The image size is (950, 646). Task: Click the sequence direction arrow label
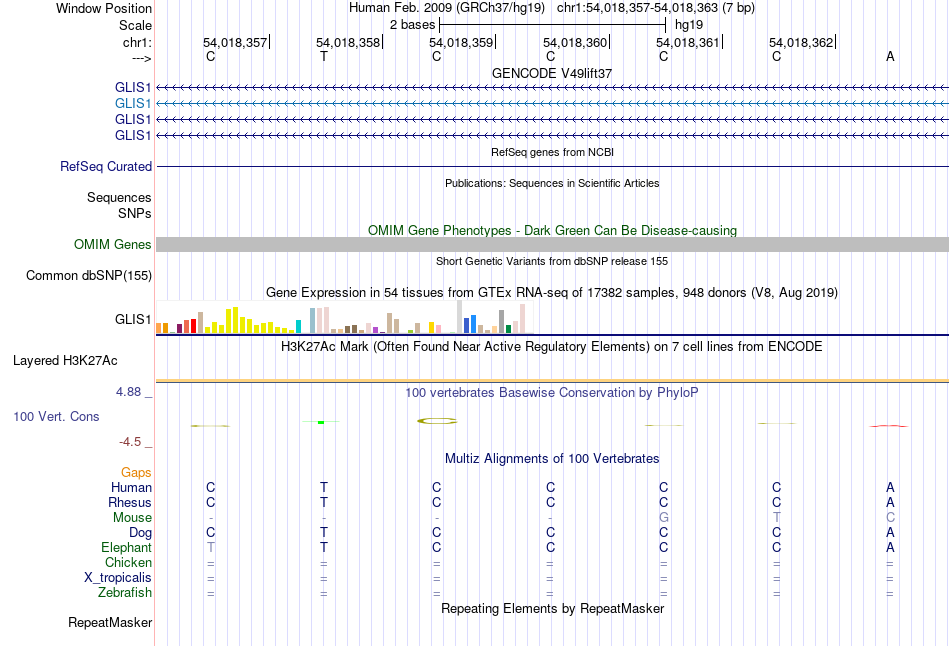141,58
